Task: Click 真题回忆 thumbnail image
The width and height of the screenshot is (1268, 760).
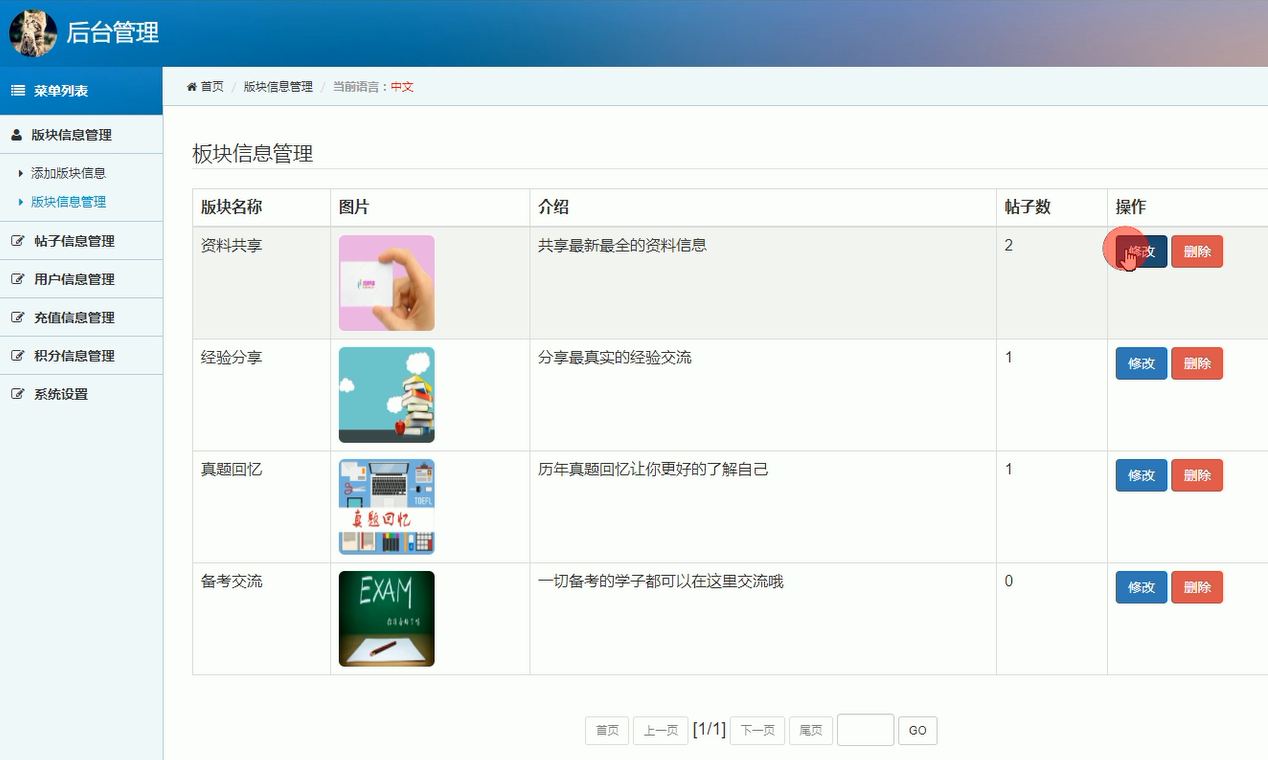Action: click(x=387, y=507)
